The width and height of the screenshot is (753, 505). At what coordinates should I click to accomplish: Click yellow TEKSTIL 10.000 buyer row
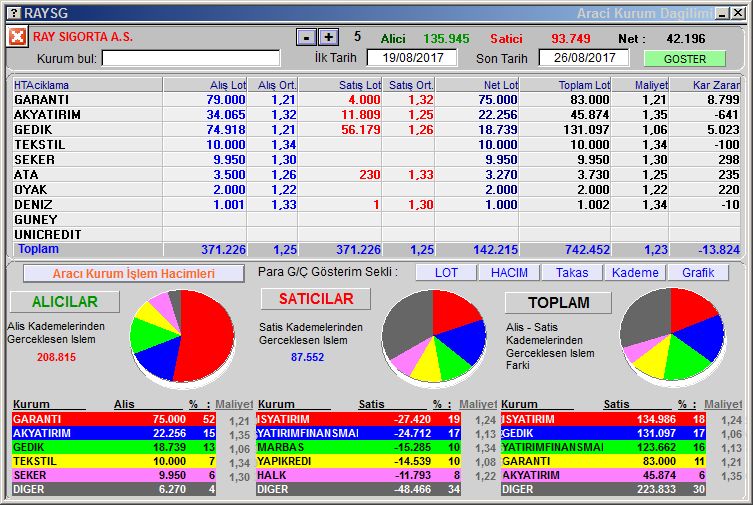114,461
